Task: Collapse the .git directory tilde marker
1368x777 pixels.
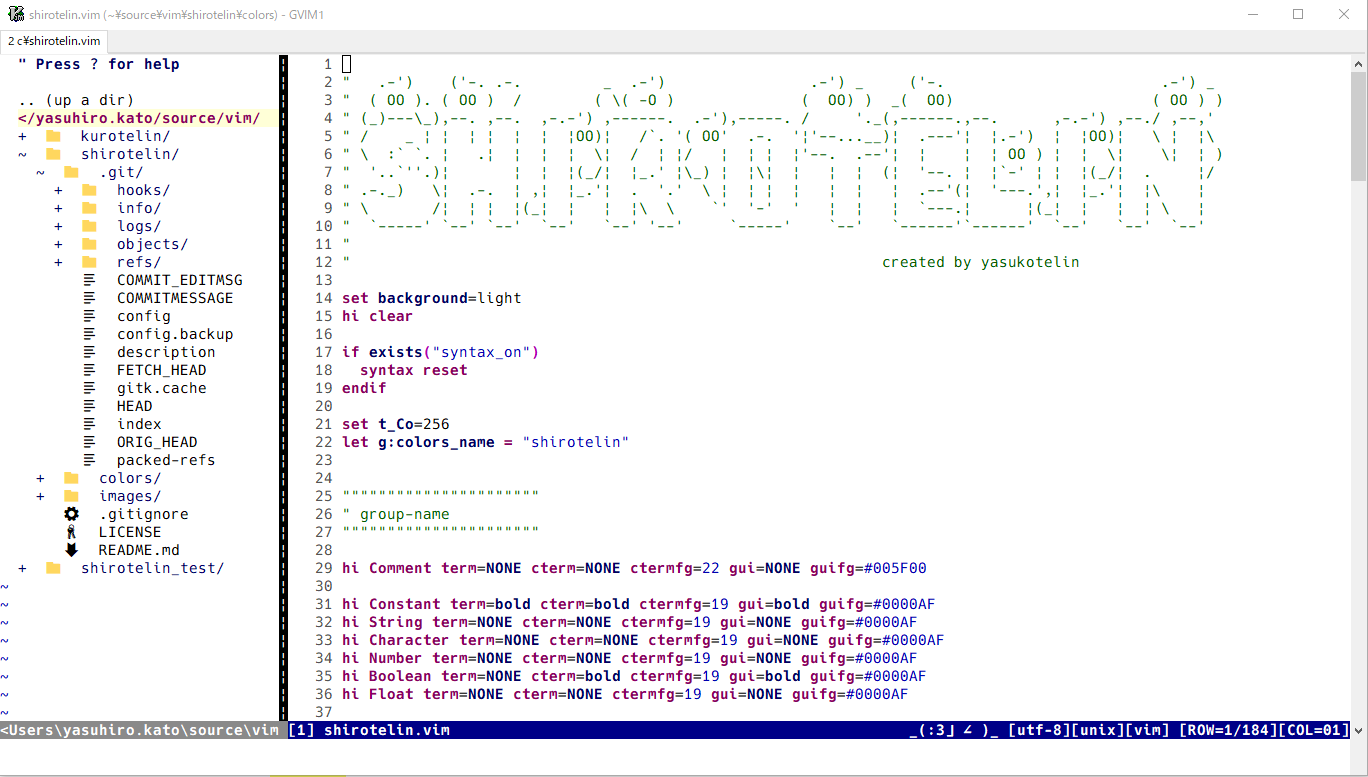Action: [x=40, y=172]
